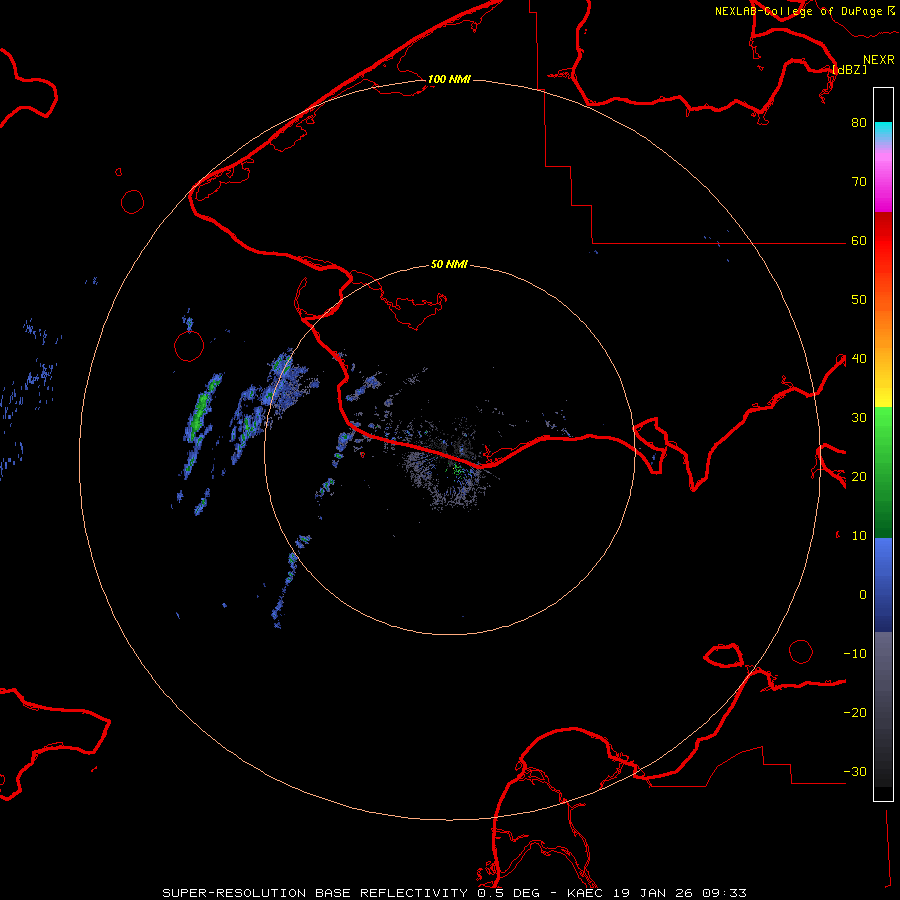Pick the cyan segment atop the color scale
The width and height of the screenshot is (900, 900).
883,131
